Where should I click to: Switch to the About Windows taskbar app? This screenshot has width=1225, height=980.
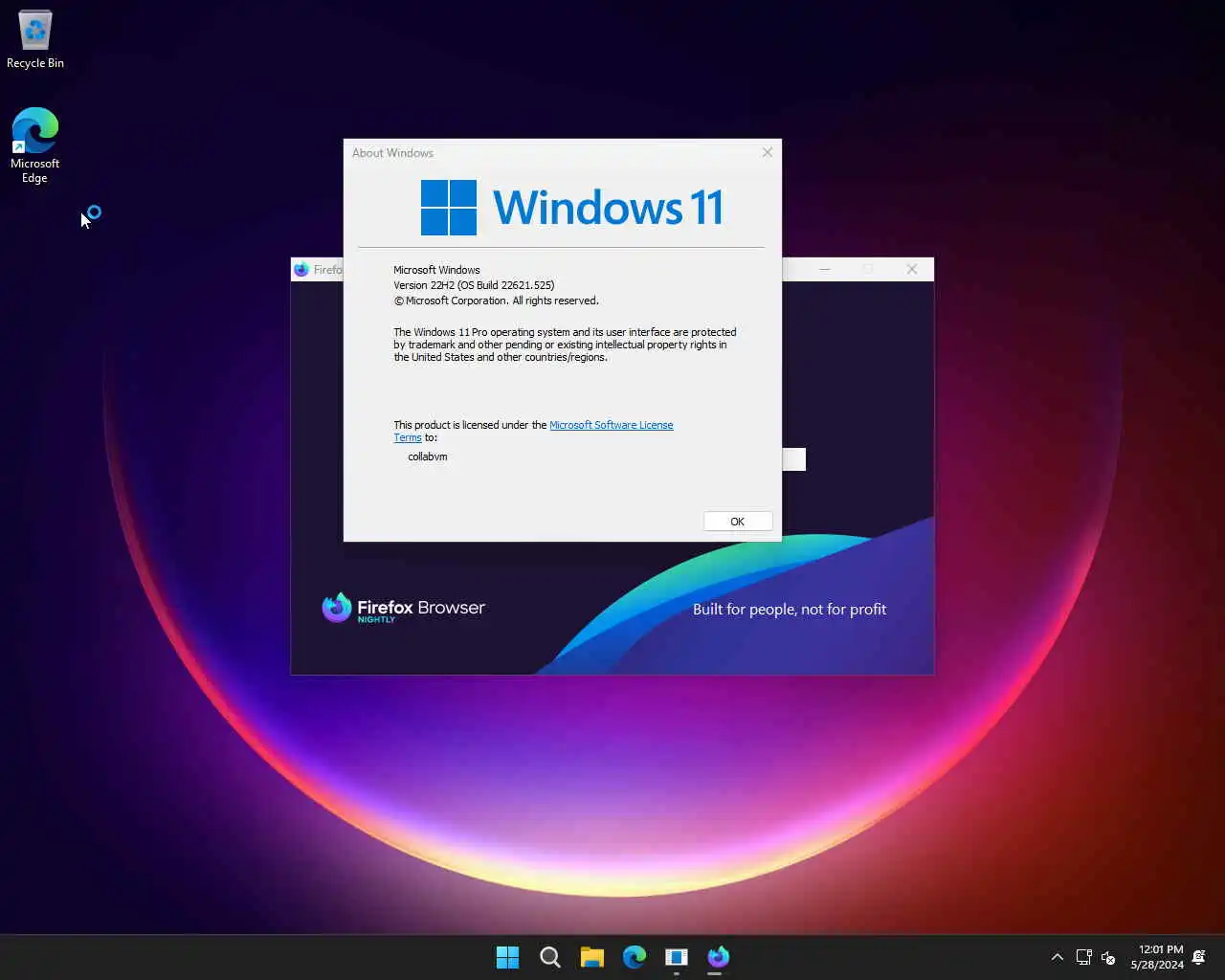(x=676, y=957)
